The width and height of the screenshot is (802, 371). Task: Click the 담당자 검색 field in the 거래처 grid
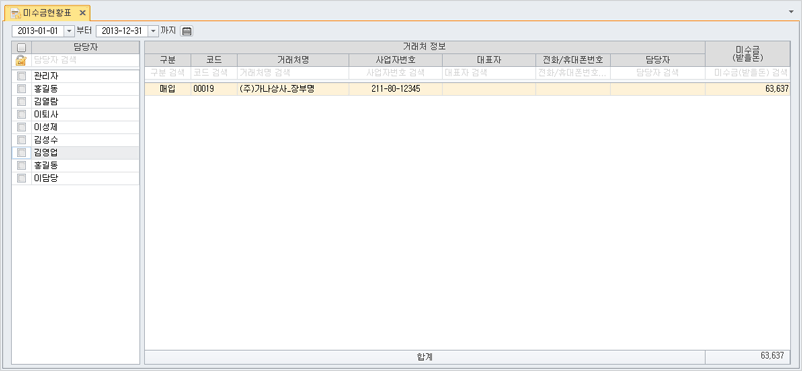click(x=658, y=73)
